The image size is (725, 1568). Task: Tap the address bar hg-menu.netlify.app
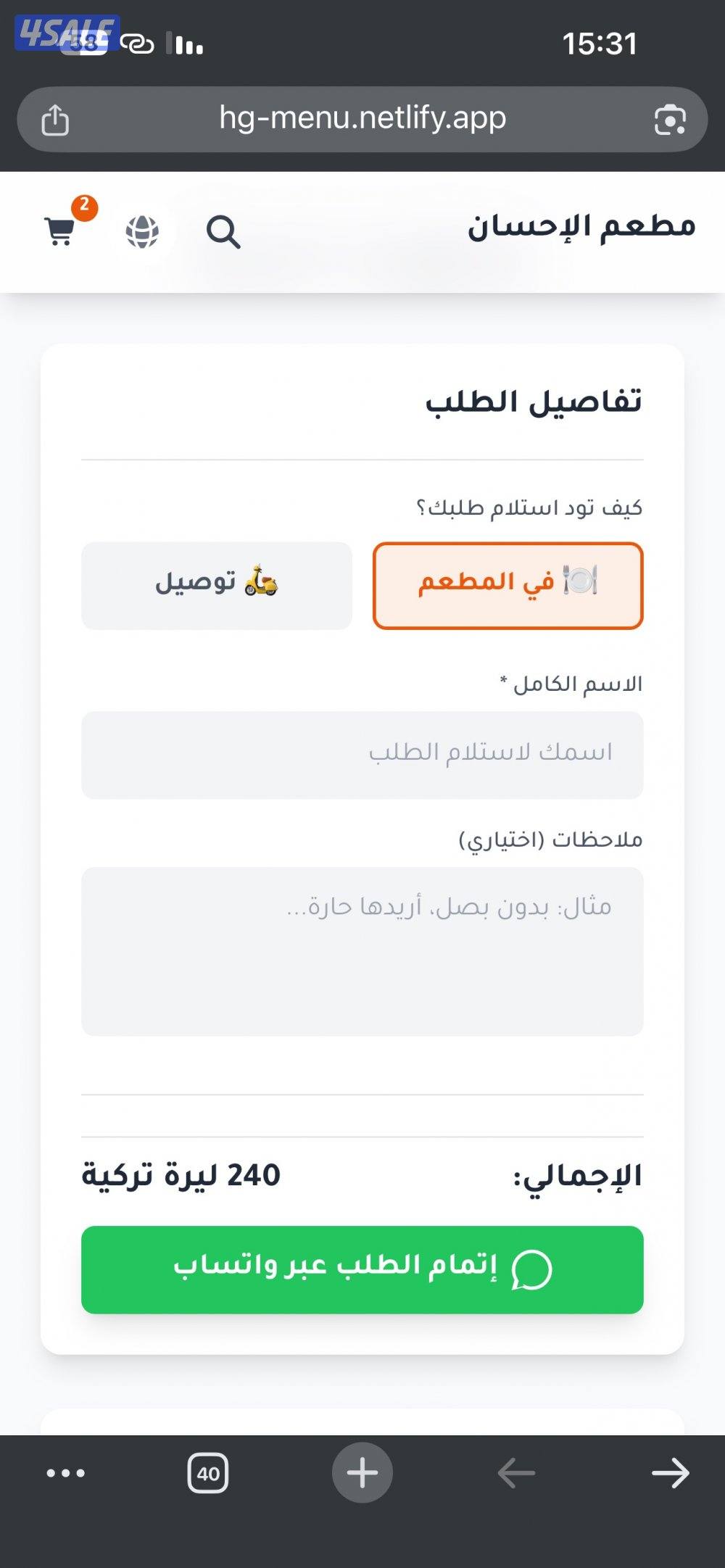point(362,119)
